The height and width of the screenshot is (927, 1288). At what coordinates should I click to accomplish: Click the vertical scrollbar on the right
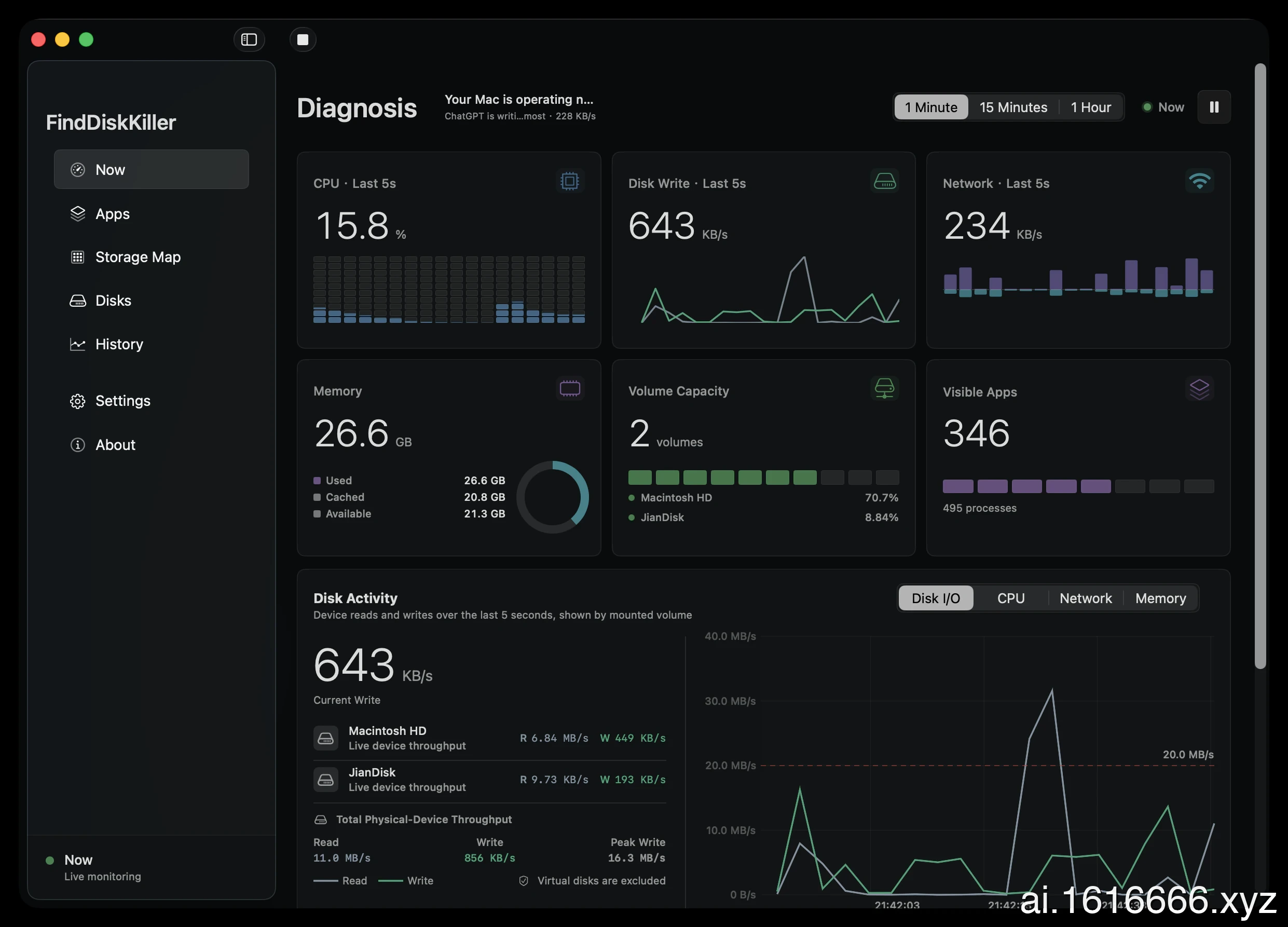tap(1259, 366)
